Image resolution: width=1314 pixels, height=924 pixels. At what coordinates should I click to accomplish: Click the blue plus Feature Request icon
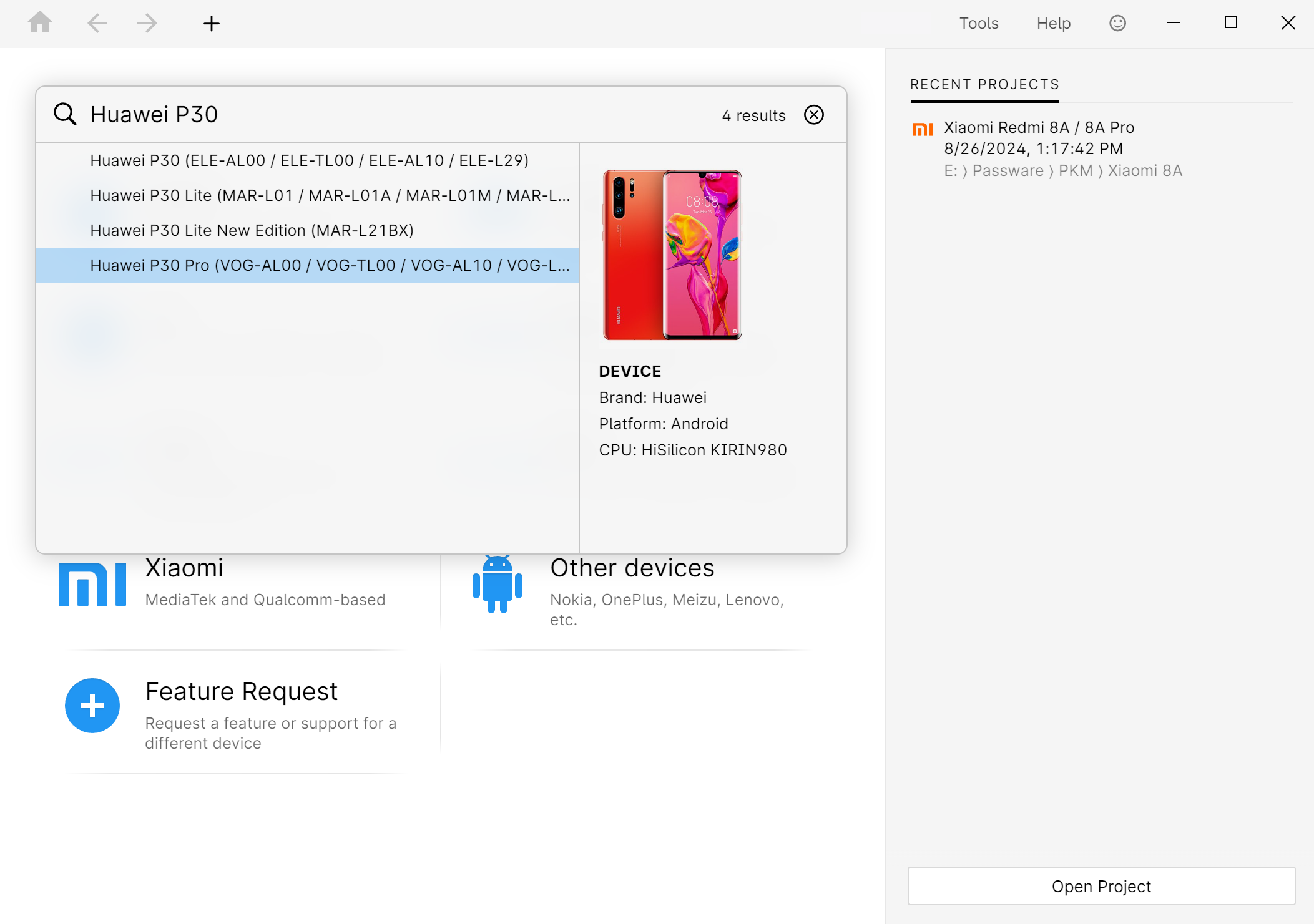tap(92, 706)
